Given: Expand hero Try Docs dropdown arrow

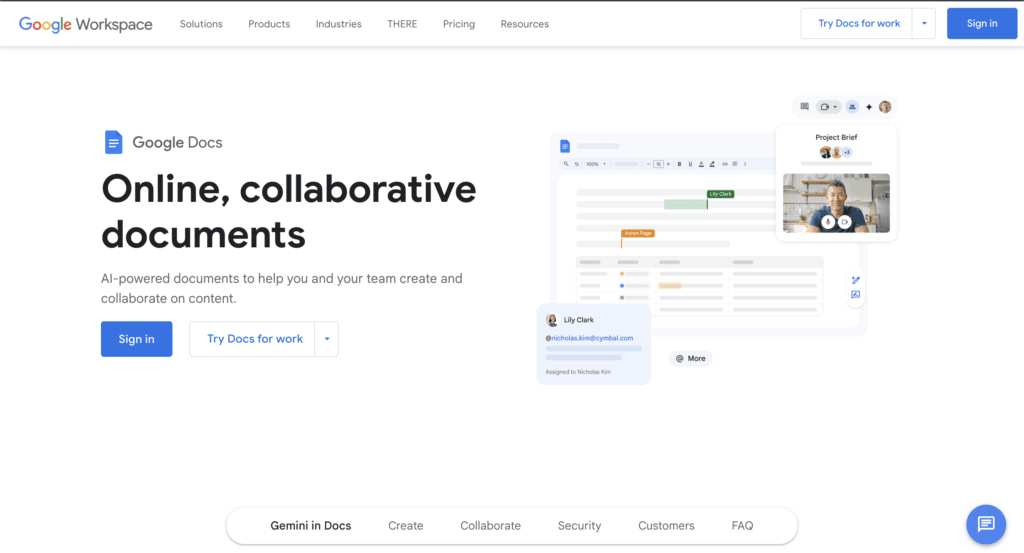Looking at the screenshot, I should [x=327, y=339].
